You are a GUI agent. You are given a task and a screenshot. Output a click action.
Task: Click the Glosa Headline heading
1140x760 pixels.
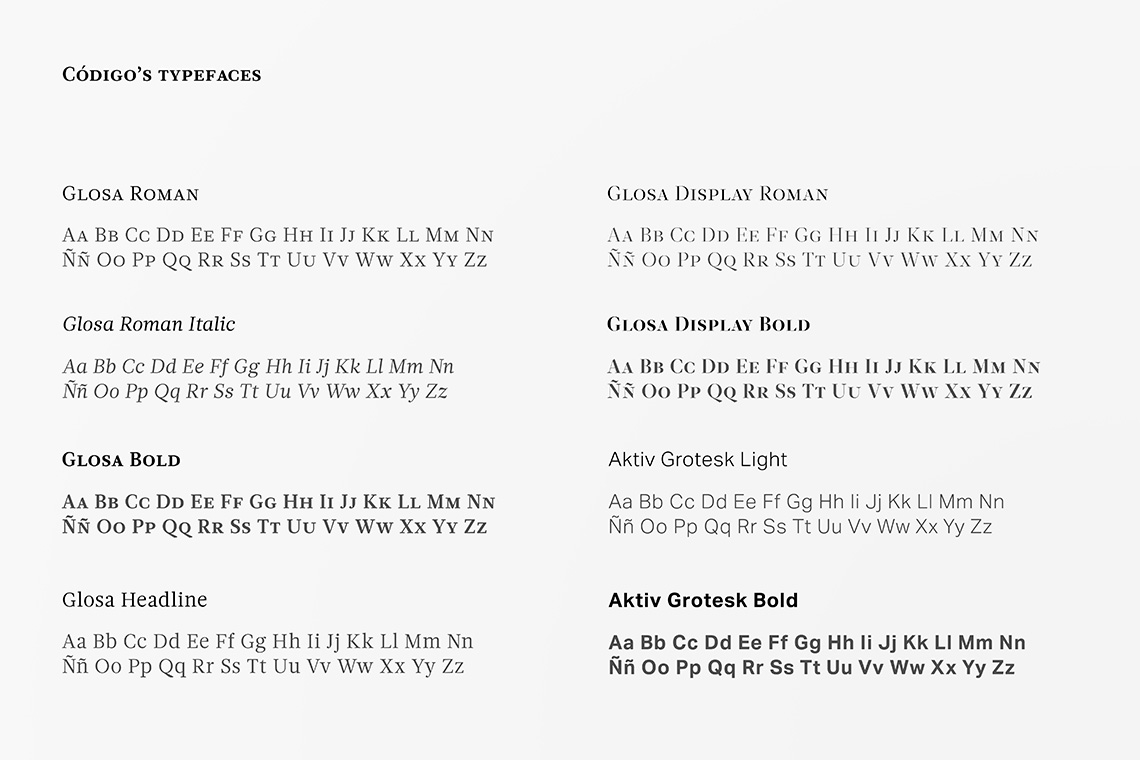[135, 600]
